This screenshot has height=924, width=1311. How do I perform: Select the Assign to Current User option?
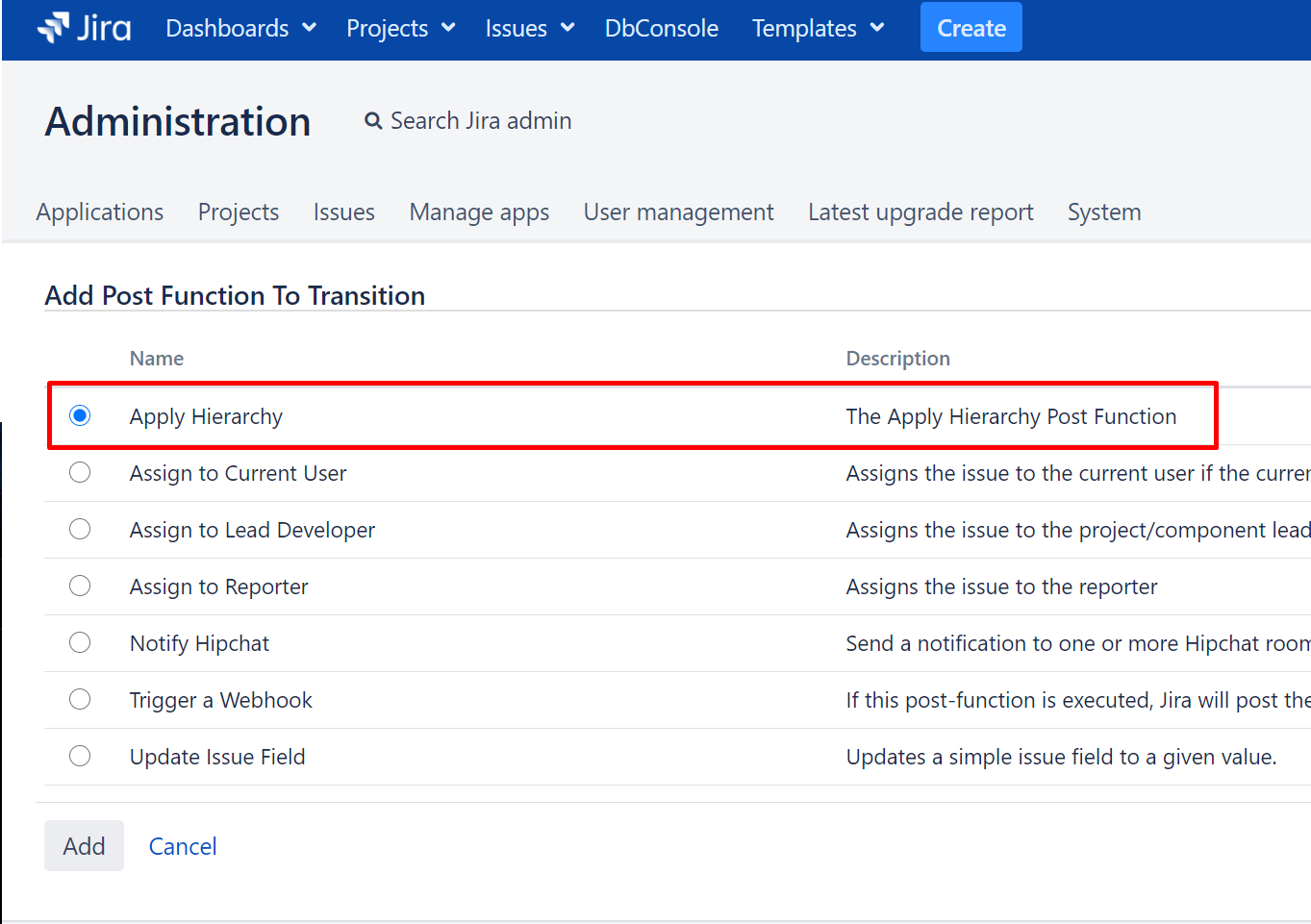click(80, 472)
